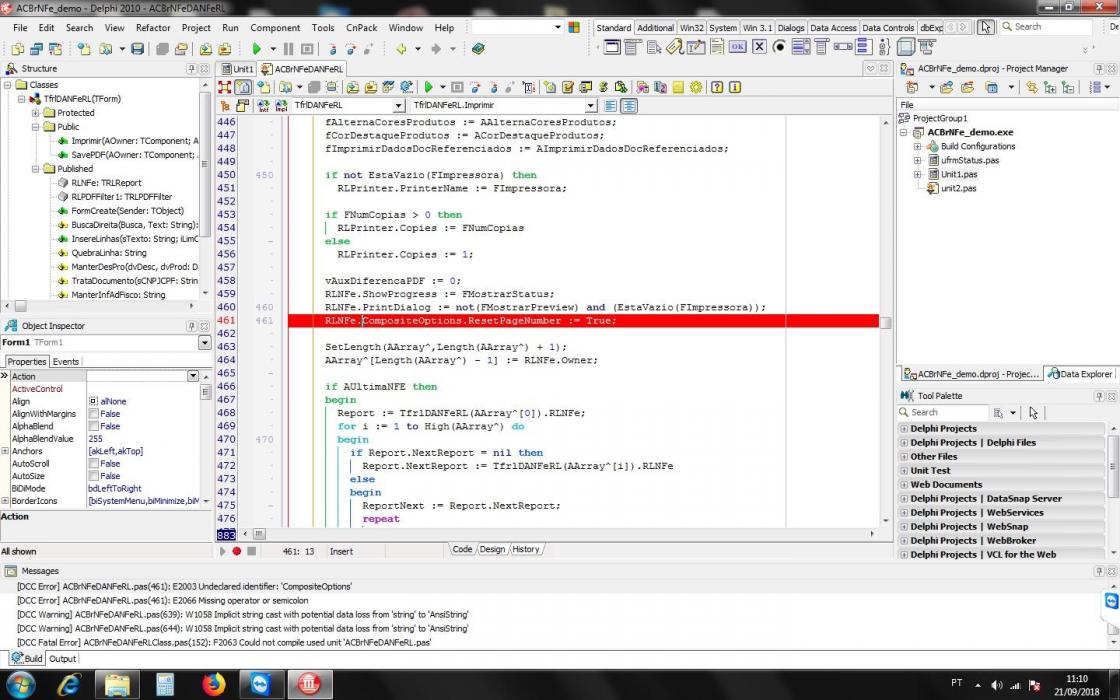Screen dimensions: 1120x700
Task: Switch to the Events tab in Object Inspector
Action: coord(66,361)
